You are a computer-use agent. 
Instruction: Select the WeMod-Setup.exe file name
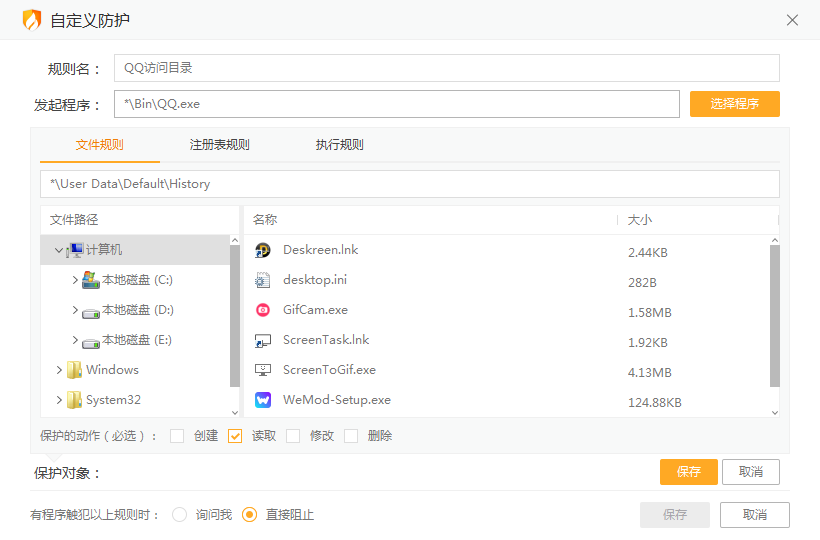click(337, 400)
